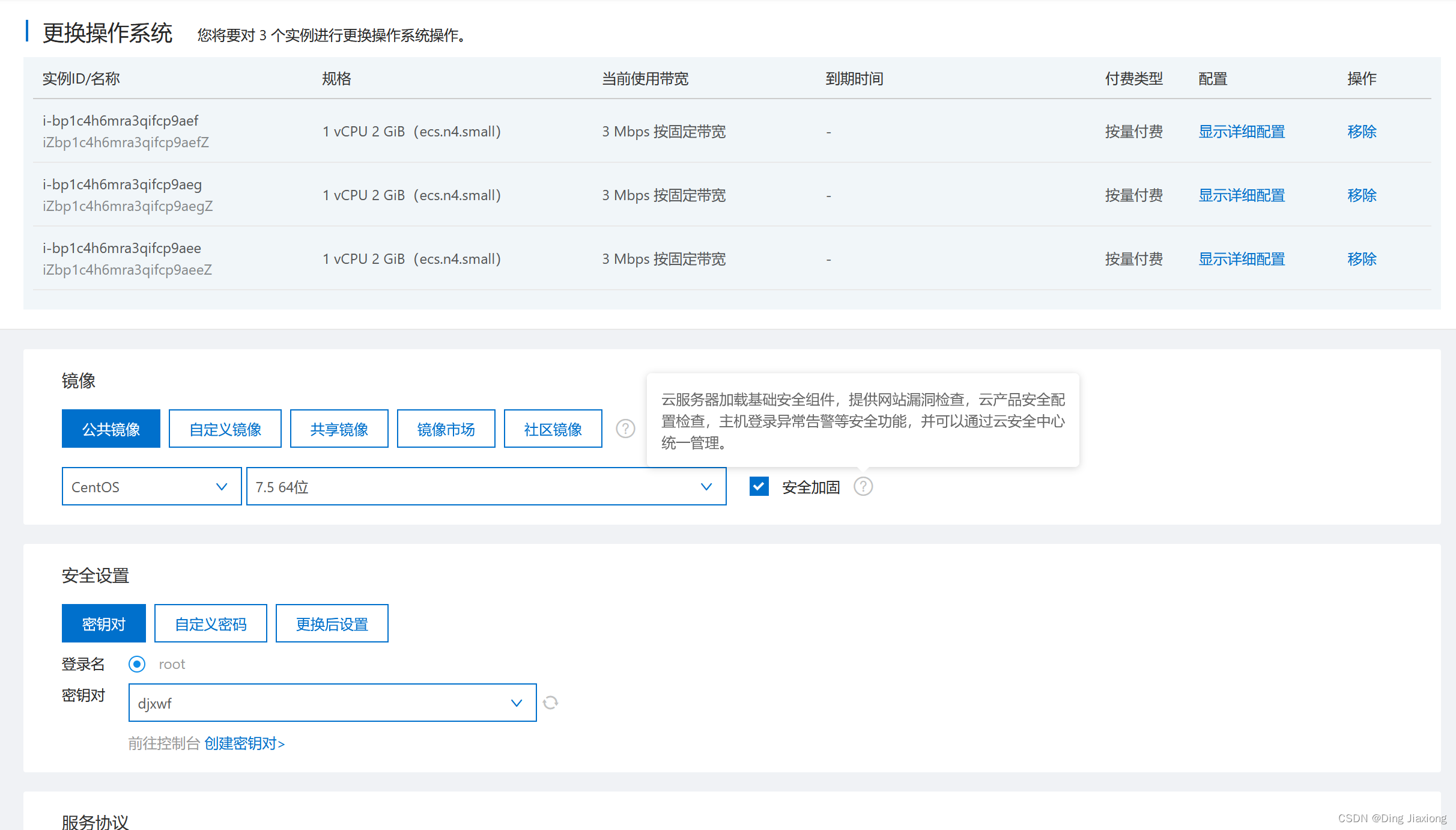Image resolution: width=1456 pixels, height=830 pixels.
Task: Click the 服务协议 section heading
Action: click(x=96, y=821)
